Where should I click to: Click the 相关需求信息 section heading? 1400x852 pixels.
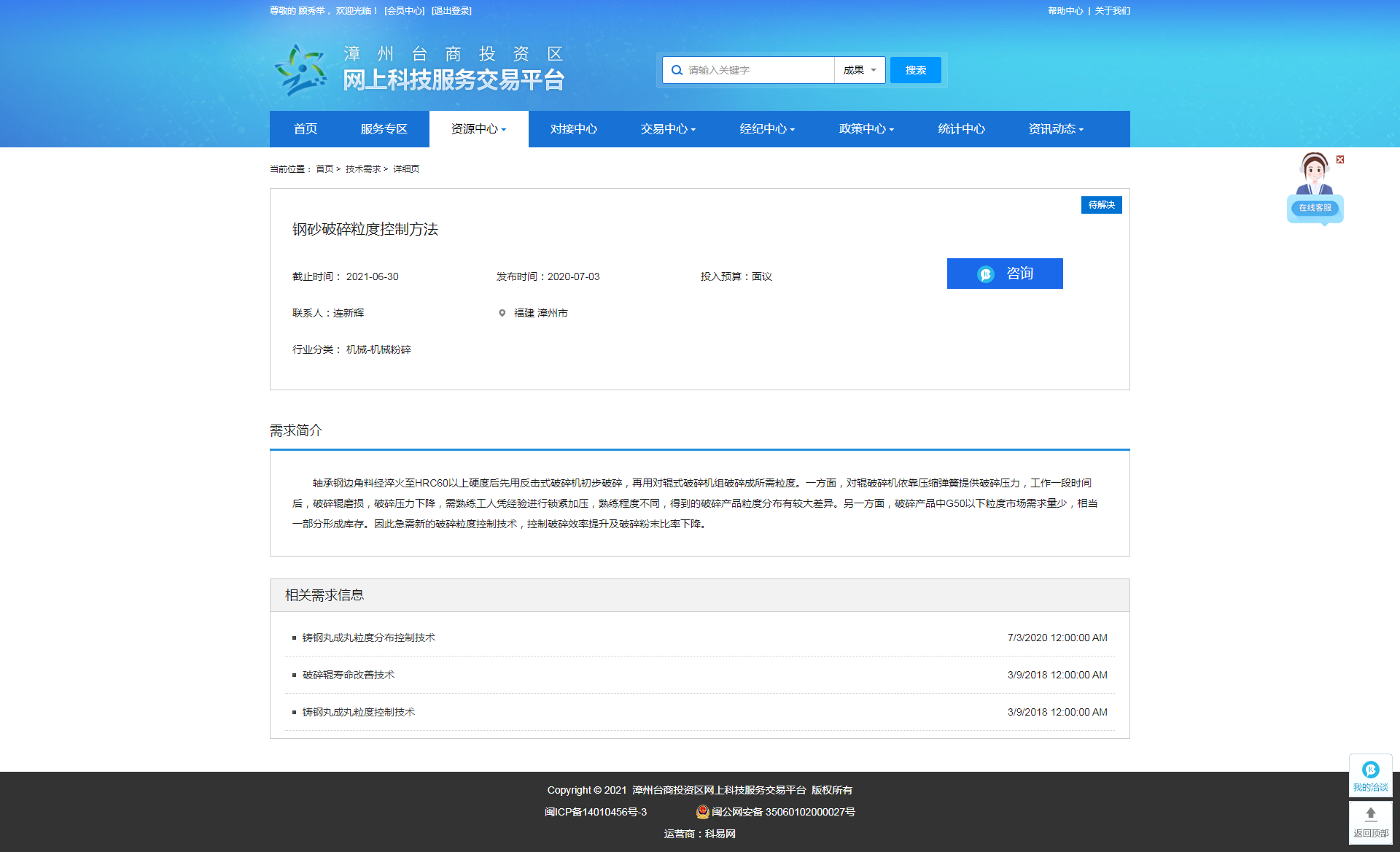(324, 595)
